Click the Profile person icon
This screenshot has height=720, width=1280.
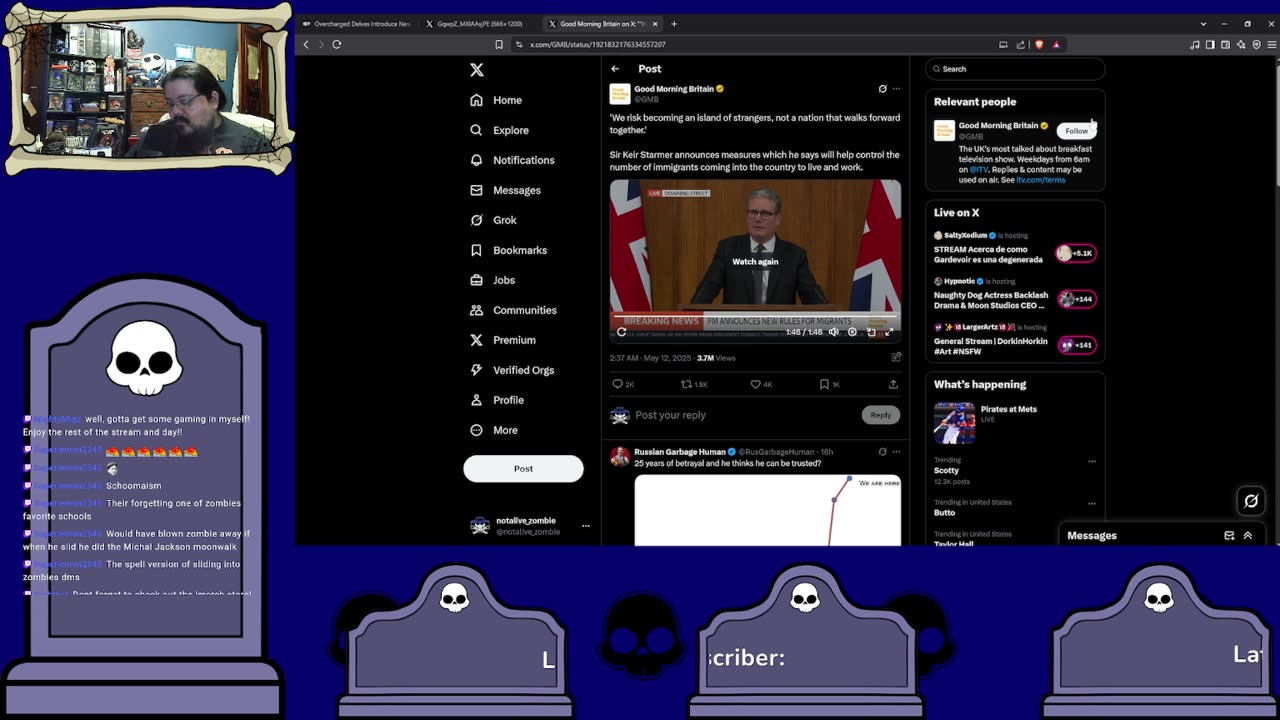point(476,400)
